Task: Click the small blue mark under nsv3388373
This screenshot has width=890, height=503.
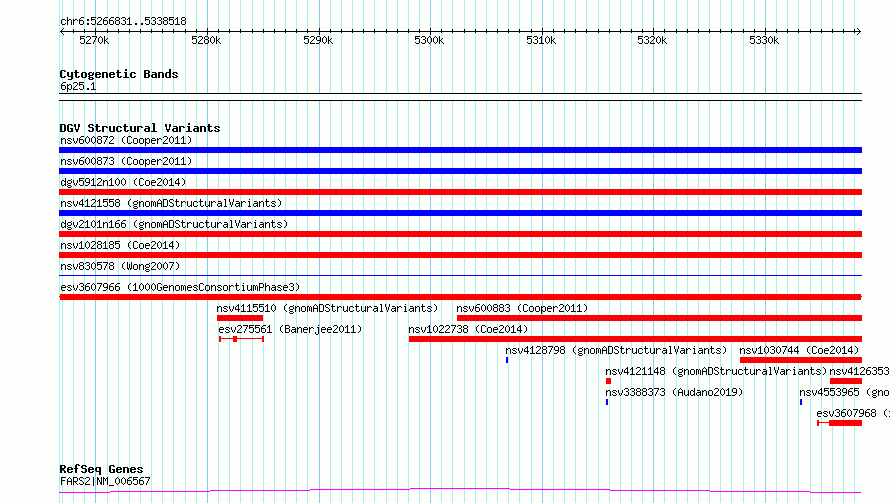Action: [x=607, y=402]
